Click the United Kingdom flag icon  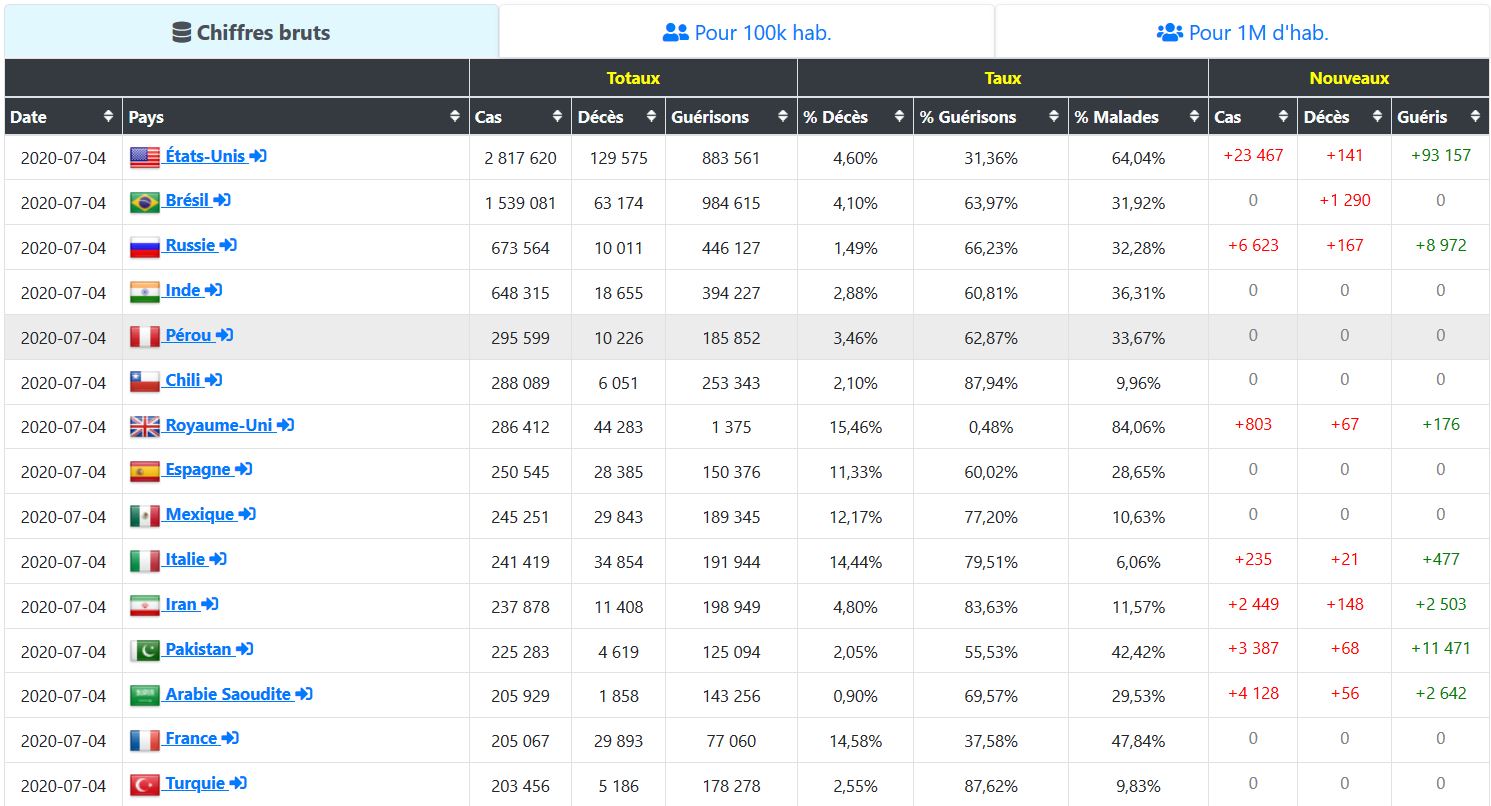pyautogui.click(x=145, y=426)
